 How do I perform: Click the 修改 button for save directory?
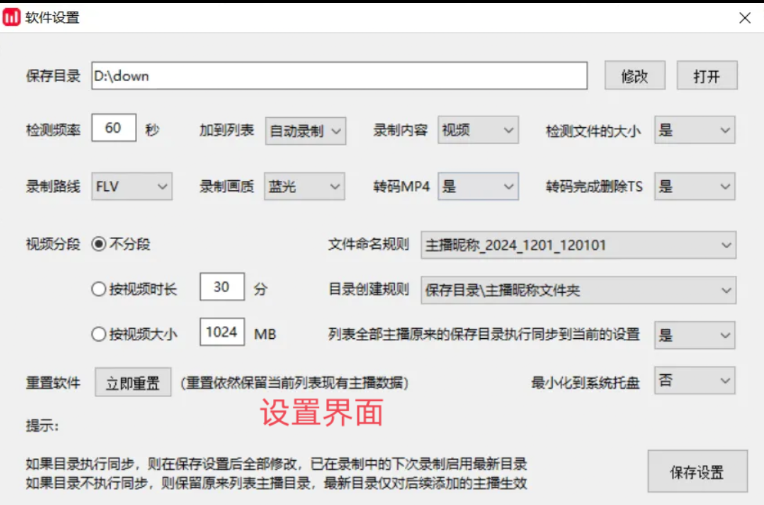pos(634,76)
